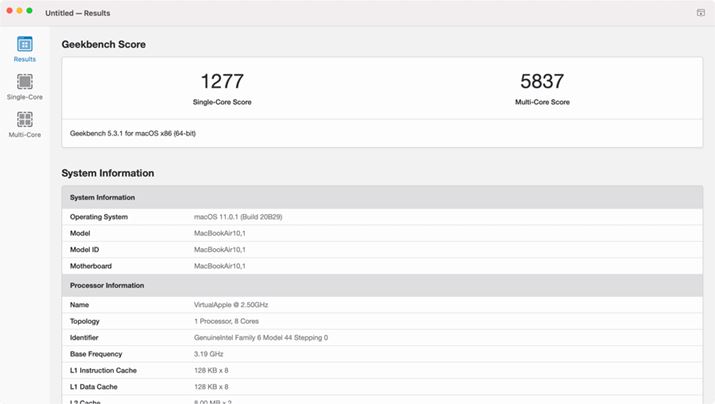Click the processor Name row label
The height and width of the screenshot is (404, 715).
point(79,305)
